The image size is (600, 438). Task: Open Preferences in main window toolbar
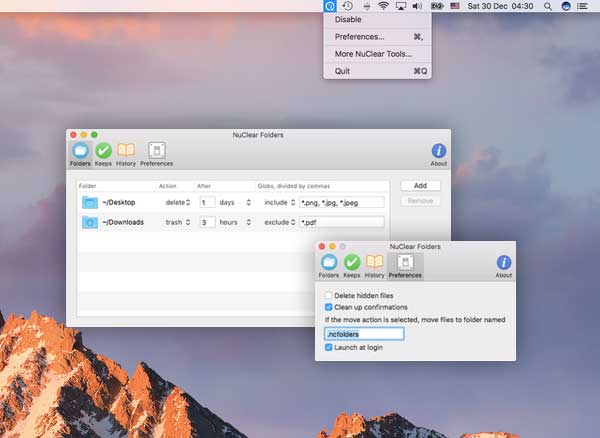[157, 155]
